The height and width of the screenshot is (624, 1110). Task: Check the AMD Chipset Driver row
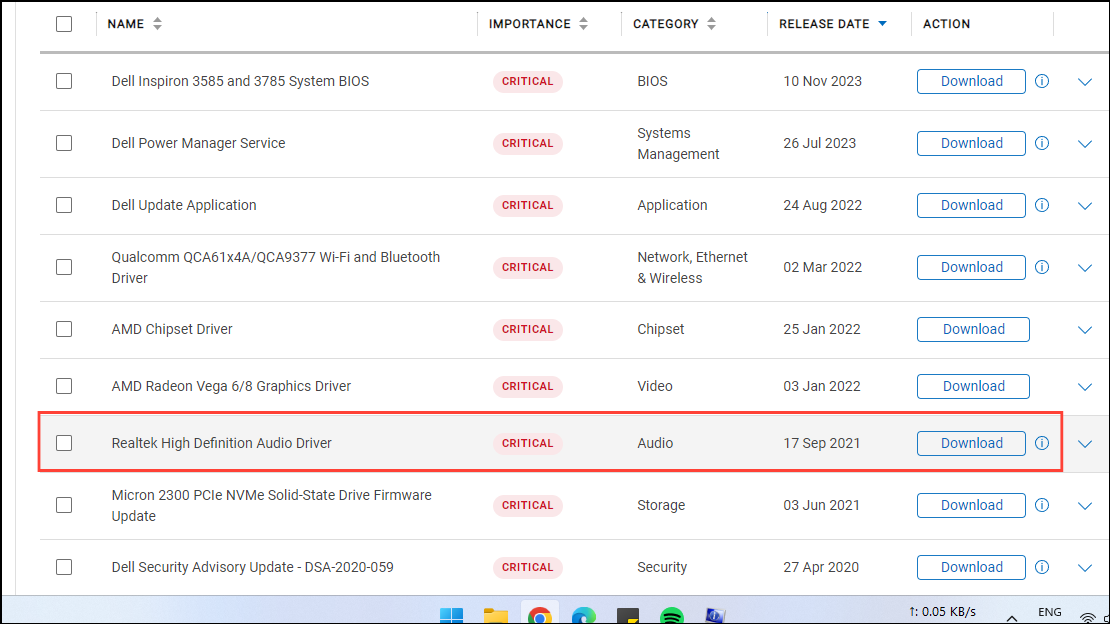(64, 329)
